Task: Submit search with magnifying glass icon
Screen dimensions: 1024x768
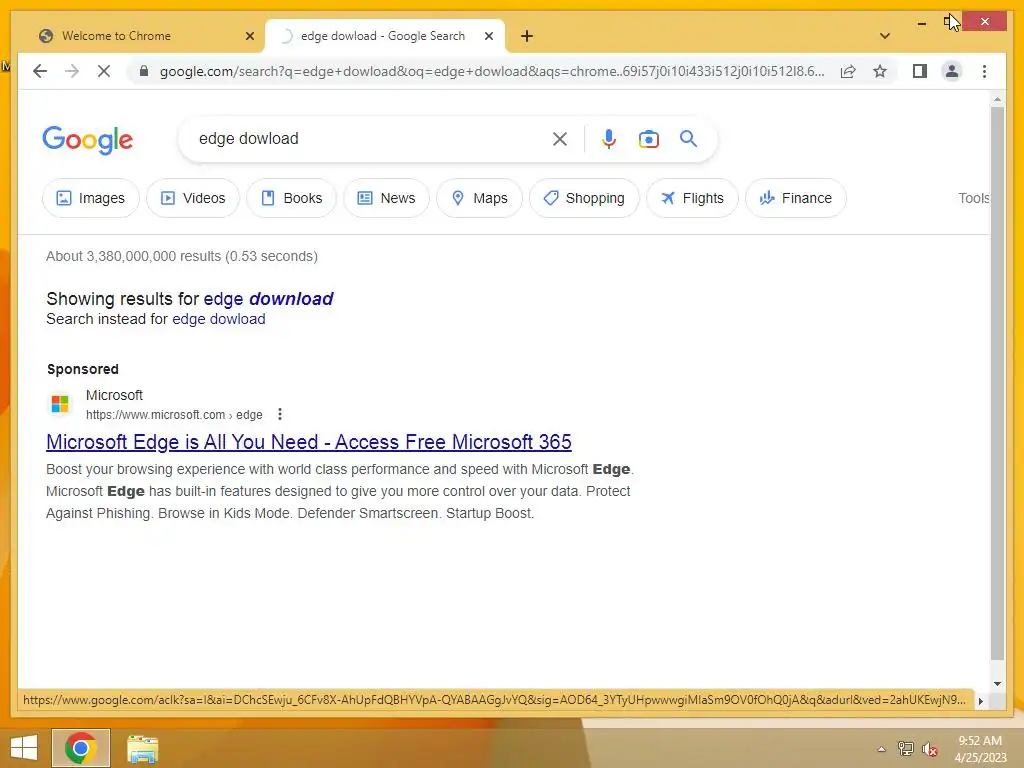Action: coord(688,138)
